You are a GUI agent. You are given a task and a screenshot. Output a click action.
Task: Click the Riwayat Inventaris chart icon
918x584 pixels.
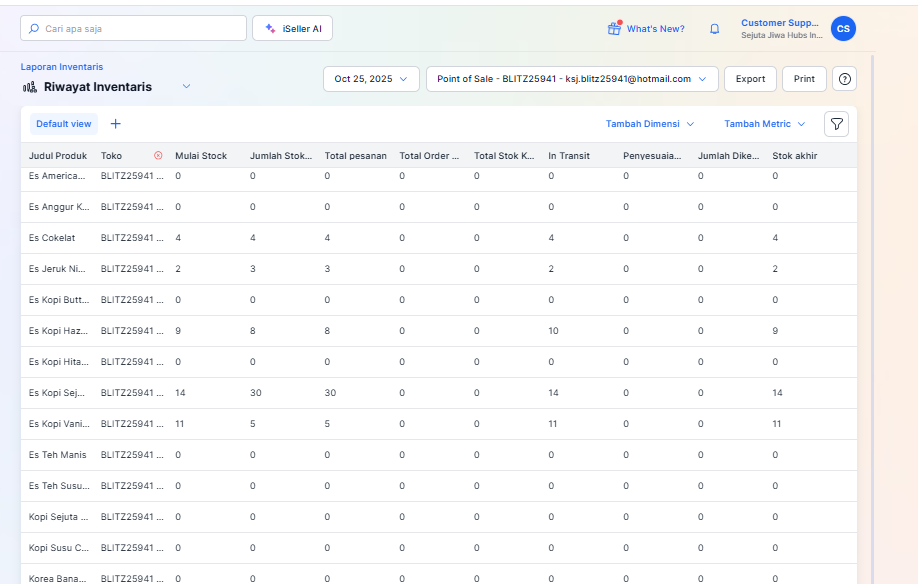click(29, 87)
